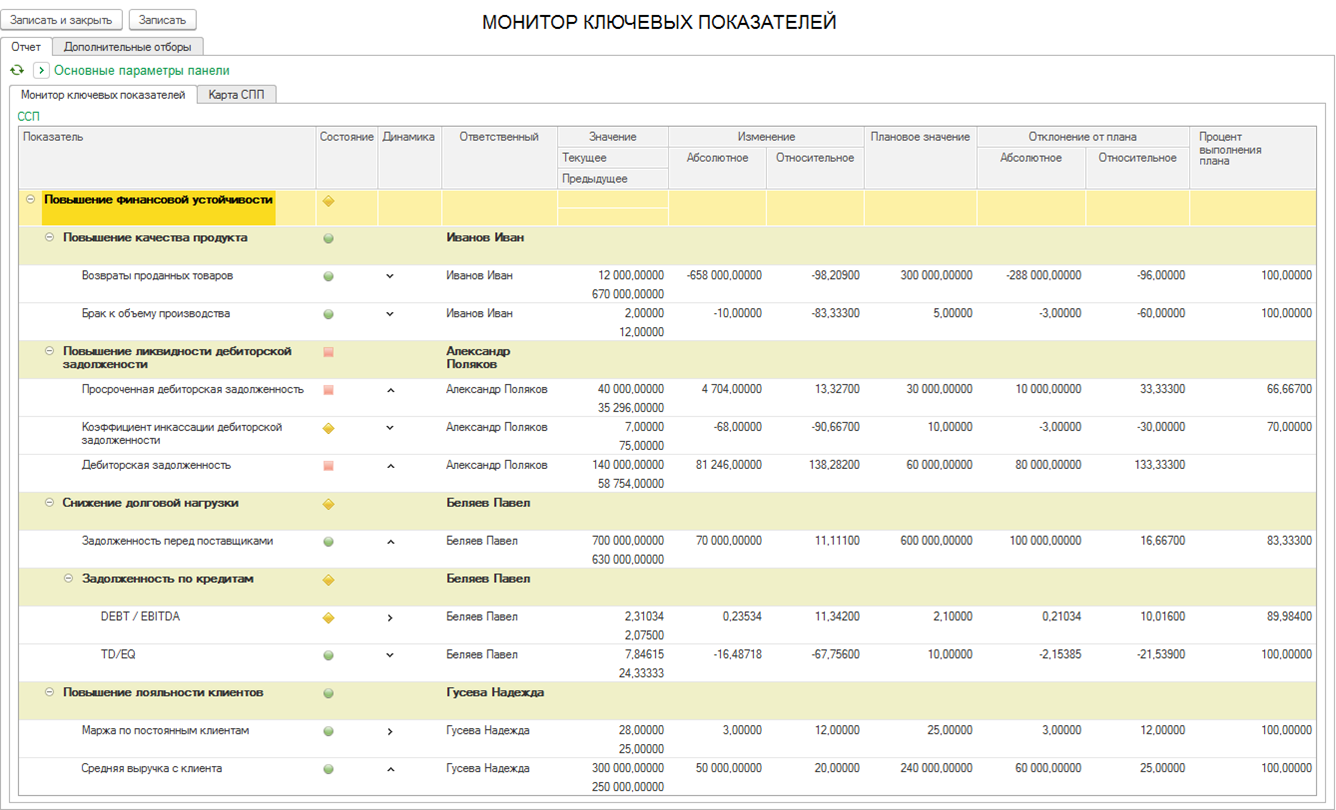Switch to the Карта СПП tab

coord(236,95)
